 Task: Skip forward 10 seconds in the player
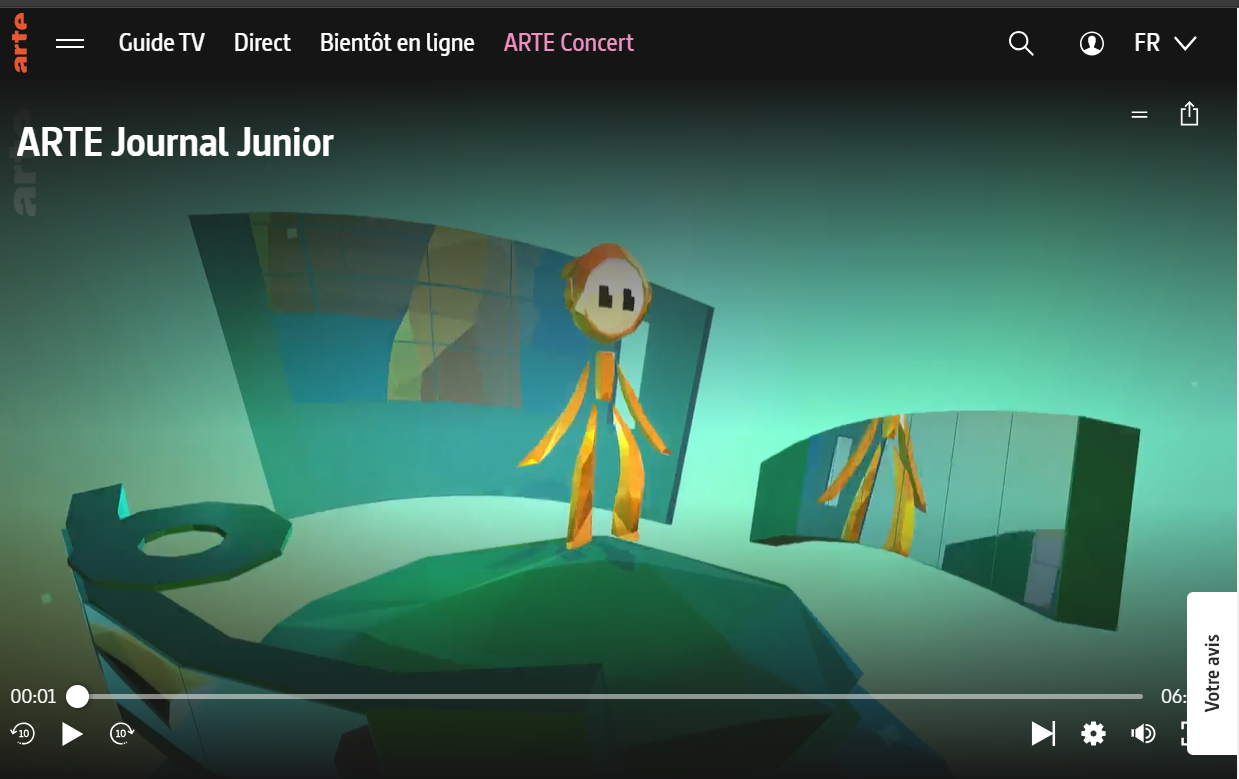point(122,734)
